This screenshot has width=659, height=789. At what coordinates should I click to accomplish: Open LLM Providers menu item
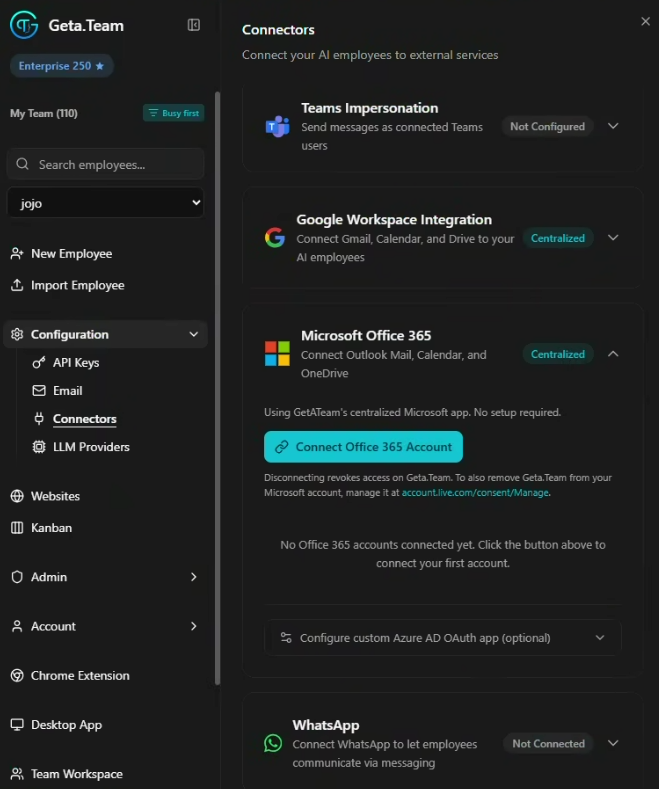coord(91,447)
